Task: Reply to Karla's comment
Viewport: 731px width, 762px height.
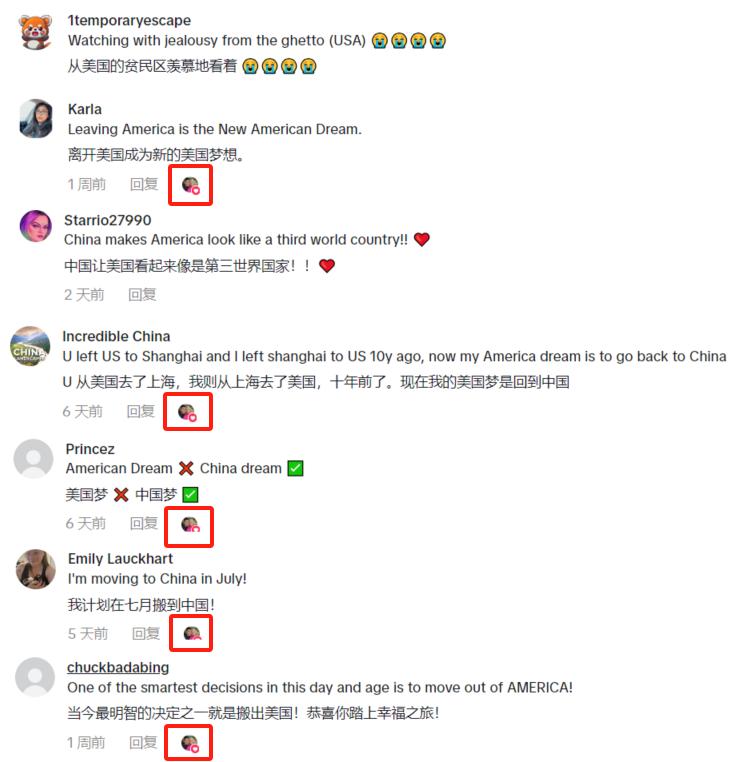Action: click(144, 184)
